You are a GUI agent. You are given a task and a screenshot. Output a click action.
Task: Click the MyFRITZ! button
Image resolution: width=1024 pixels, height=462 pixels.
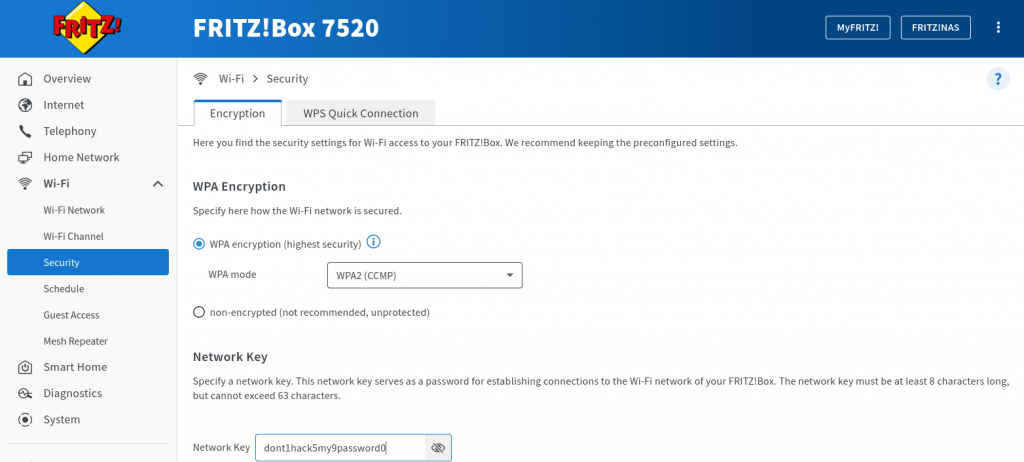[858, 27]
